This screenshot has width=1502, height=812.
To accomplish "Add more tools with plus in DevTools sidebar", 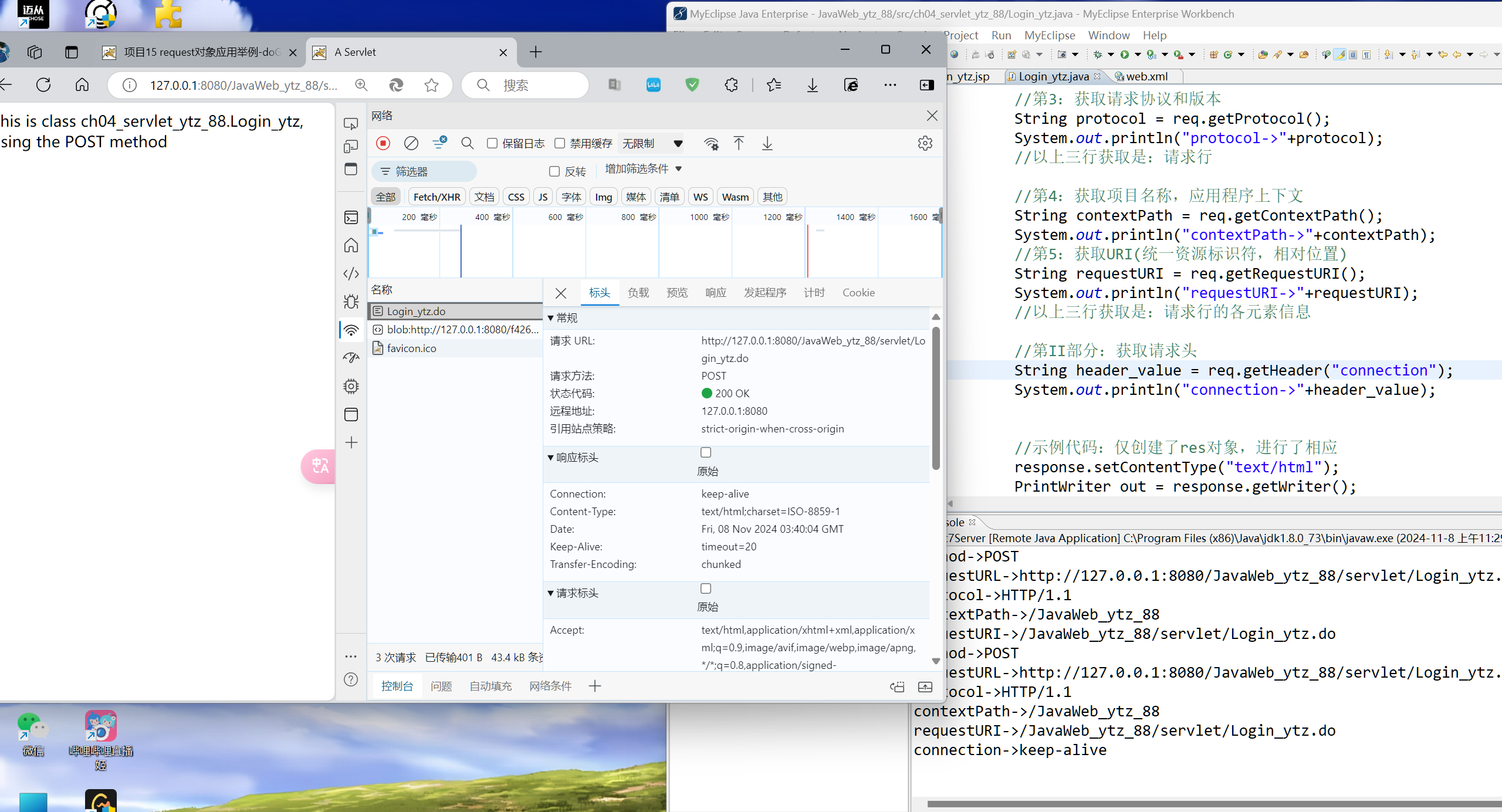I will pyautogui.click(x=351, y=442).
